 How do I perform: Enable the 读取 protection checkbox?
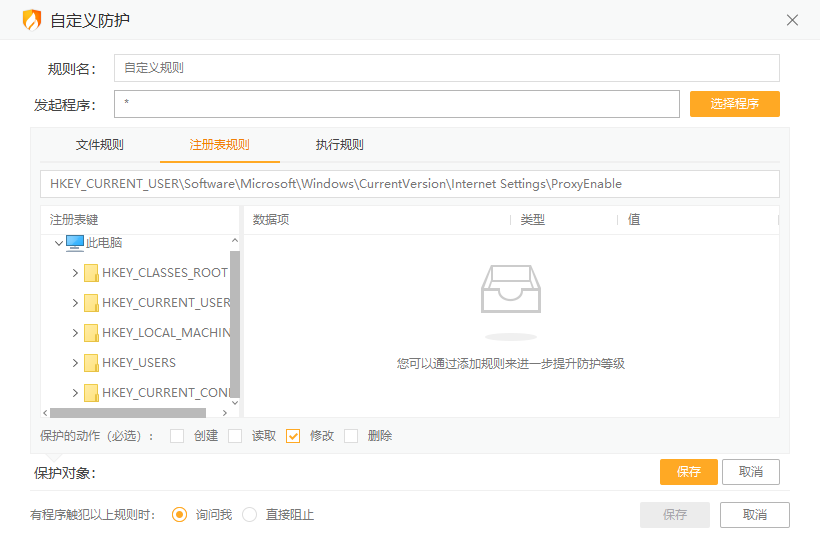click(x=235, y=436)
